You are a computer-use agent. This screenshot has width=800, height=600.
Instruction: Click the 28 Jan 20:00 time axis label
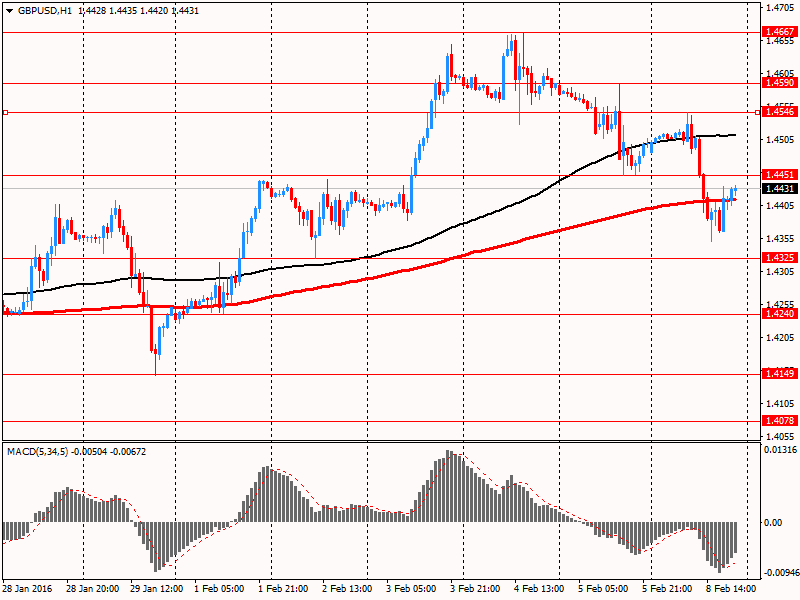pyautogui.click(x=92, y=589)
